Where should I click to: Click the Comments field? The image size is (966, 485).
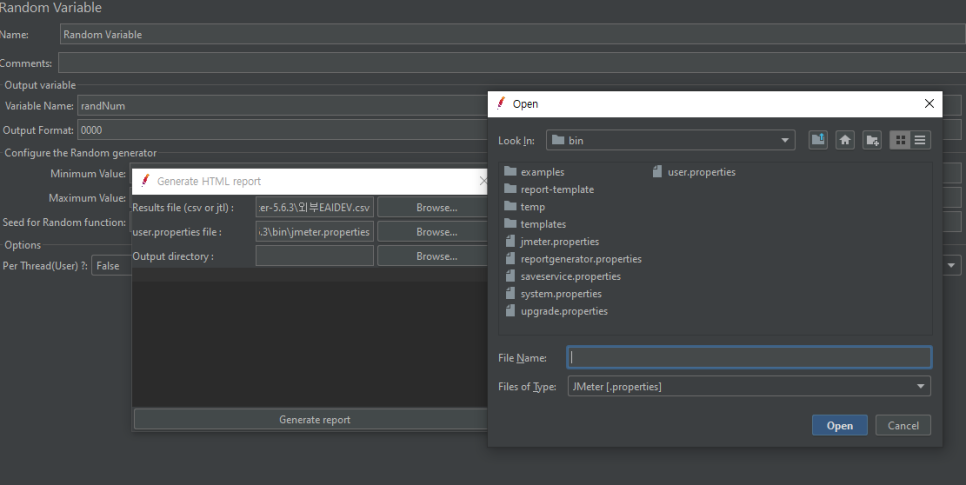[511, 63]
